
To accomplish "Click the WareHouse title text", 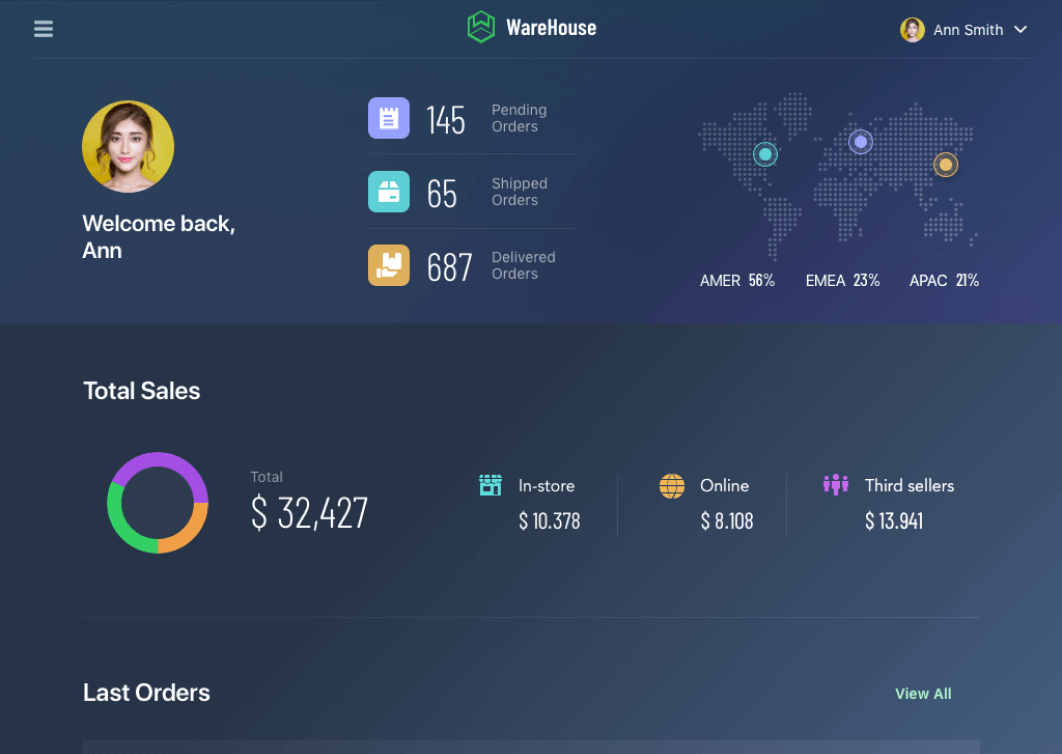I will pos(551,28).
